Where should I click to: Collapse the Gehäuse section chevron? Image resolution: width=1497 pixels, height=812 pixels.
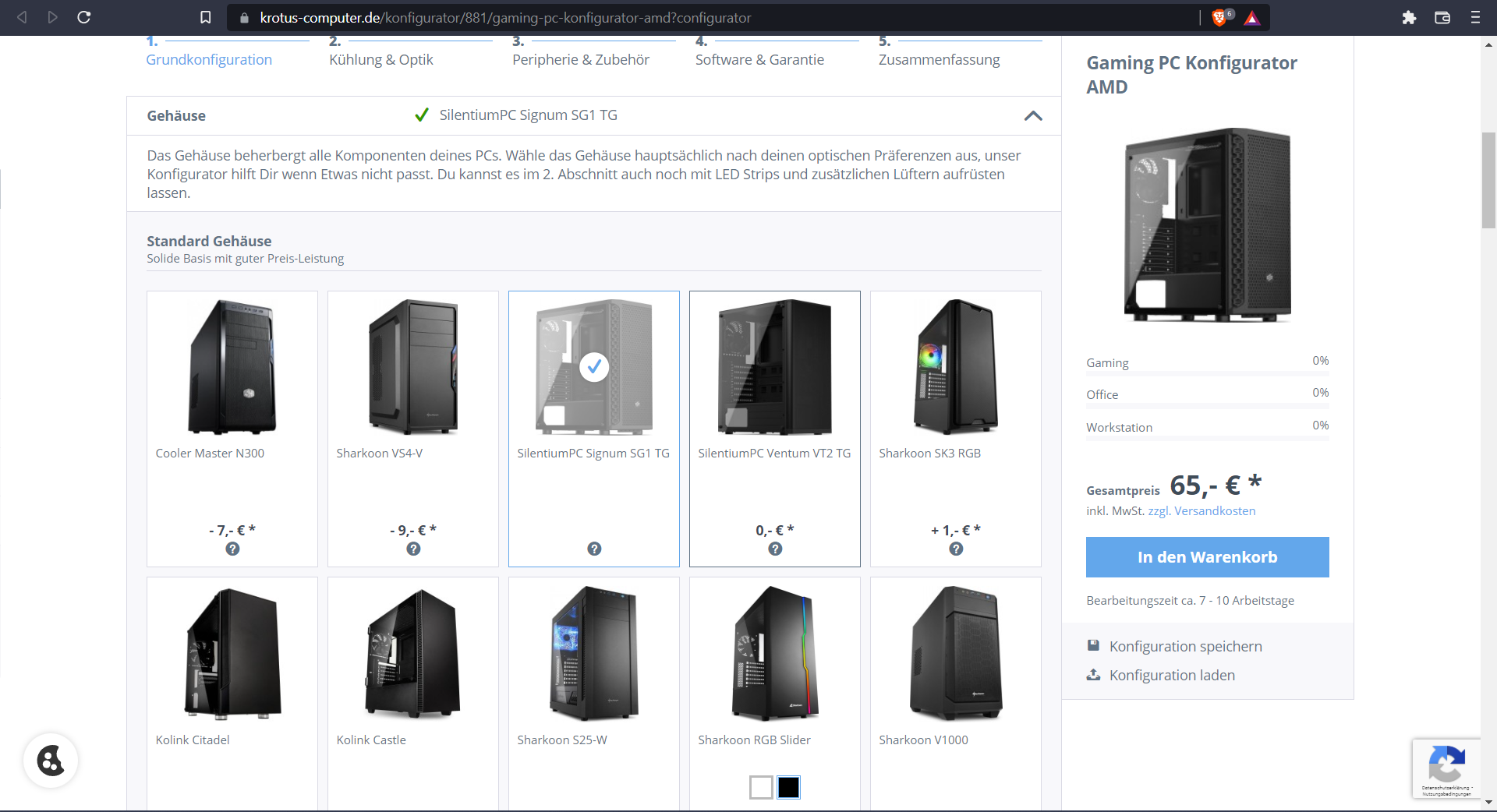[1033, 116]
